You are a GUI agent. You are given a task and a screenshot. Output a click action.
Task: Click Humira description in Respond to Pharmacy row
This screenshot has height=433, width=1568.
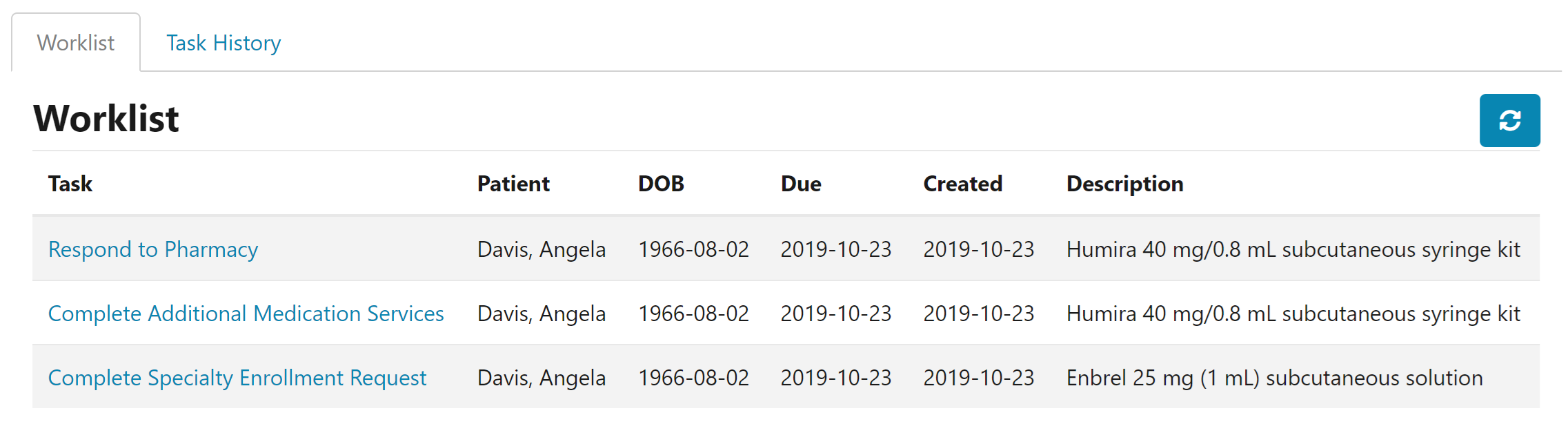click(x=1293, y=249)
